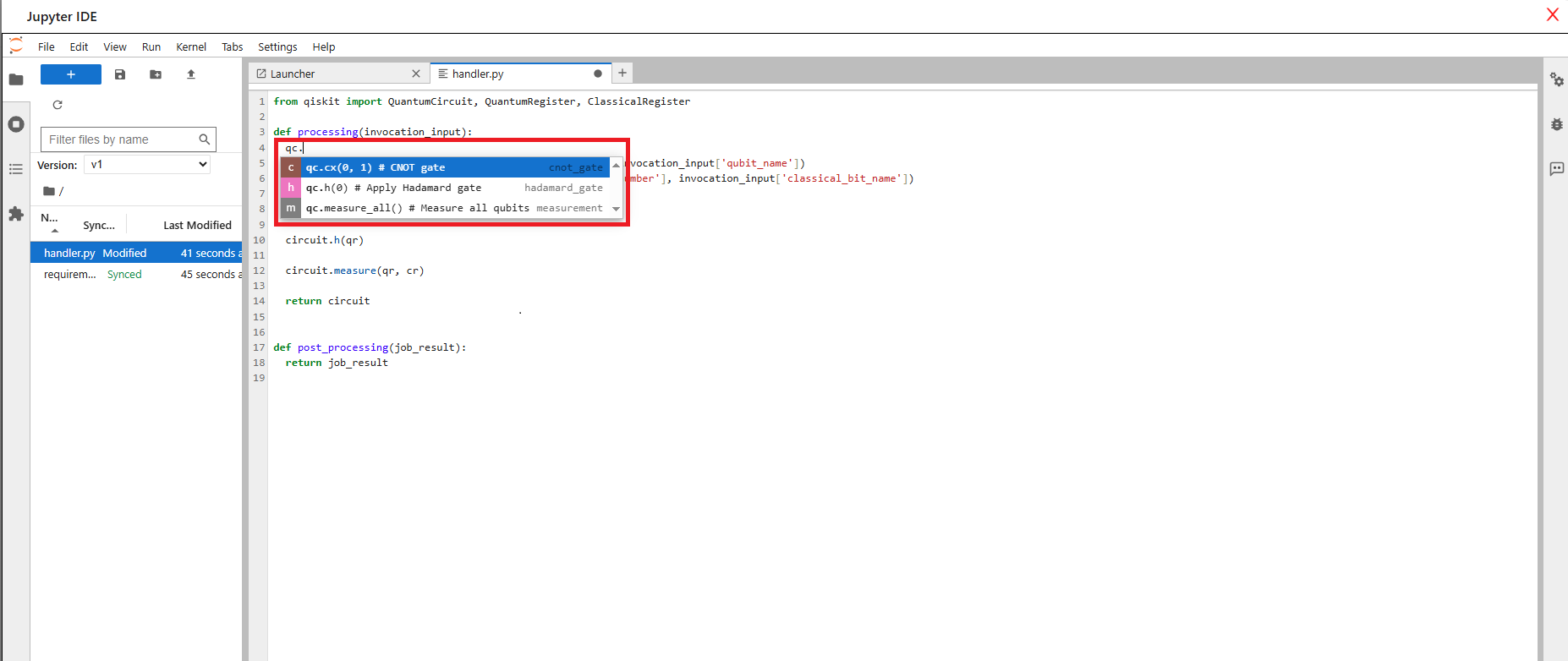The width and height of the screenshot is (1568, 661).
Task: Open the chat panel icon
Action: (x=1556, y=169)
